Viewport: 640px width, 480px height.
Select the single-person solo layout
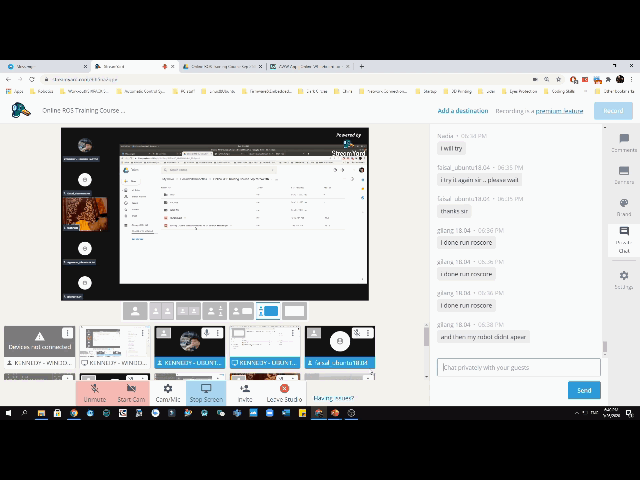pos(135,311)
